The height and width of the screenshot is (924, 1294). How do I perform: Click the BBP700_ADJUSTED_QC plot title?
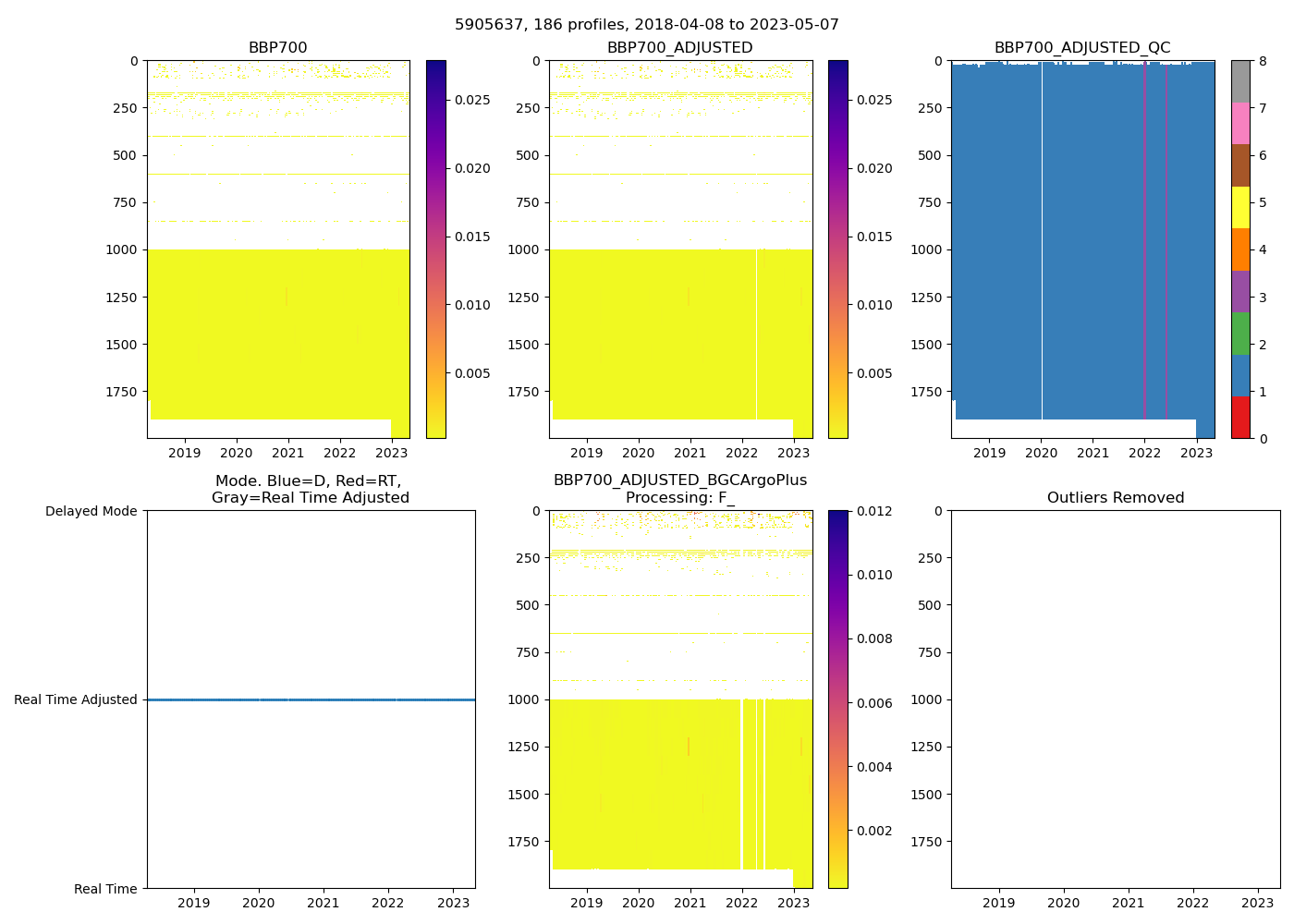tap(1082, 48)
